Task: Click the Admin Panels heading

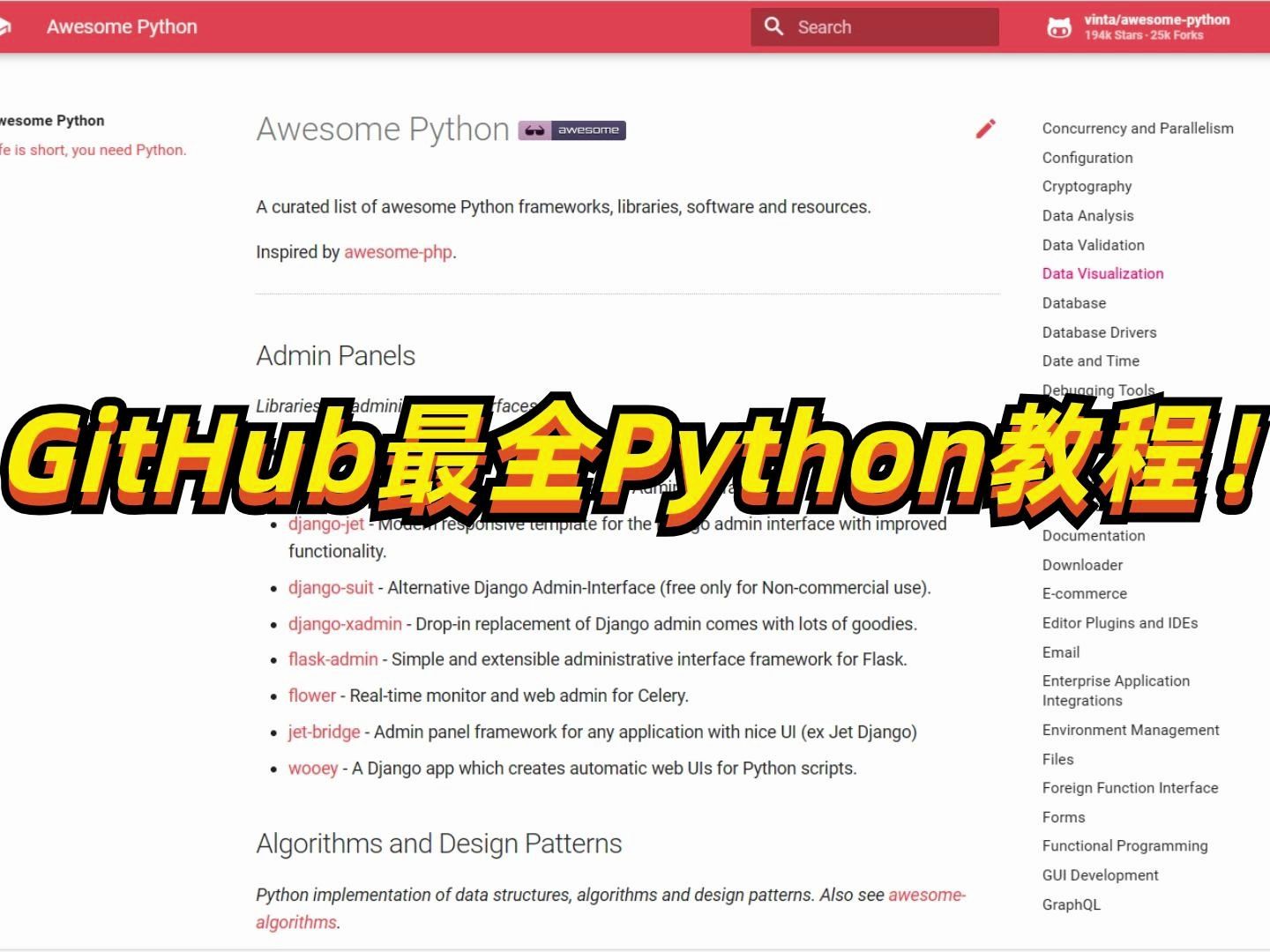Action: pos(335,356)
